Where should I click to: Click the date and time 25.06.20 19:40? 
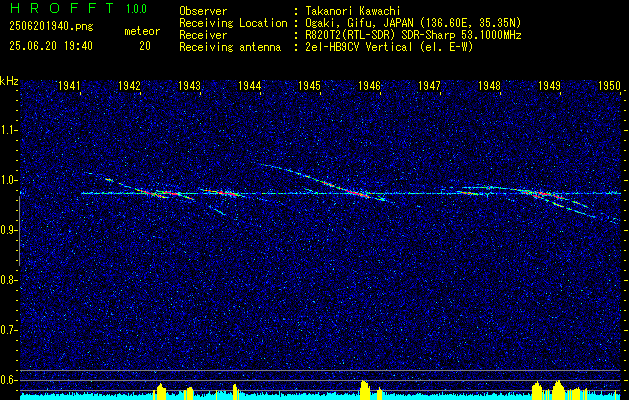click(51, 46)
